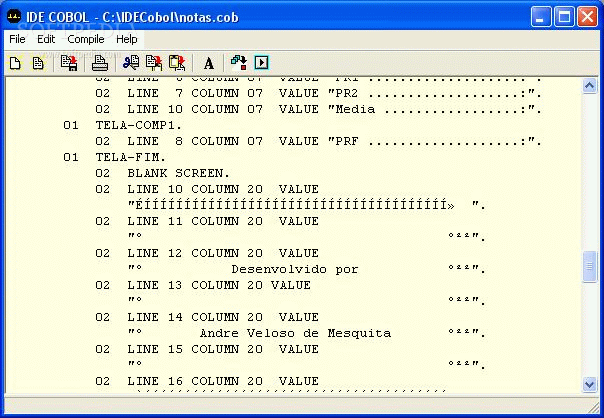
Task: Run the program with the play icon
Action: coord(262,63)
